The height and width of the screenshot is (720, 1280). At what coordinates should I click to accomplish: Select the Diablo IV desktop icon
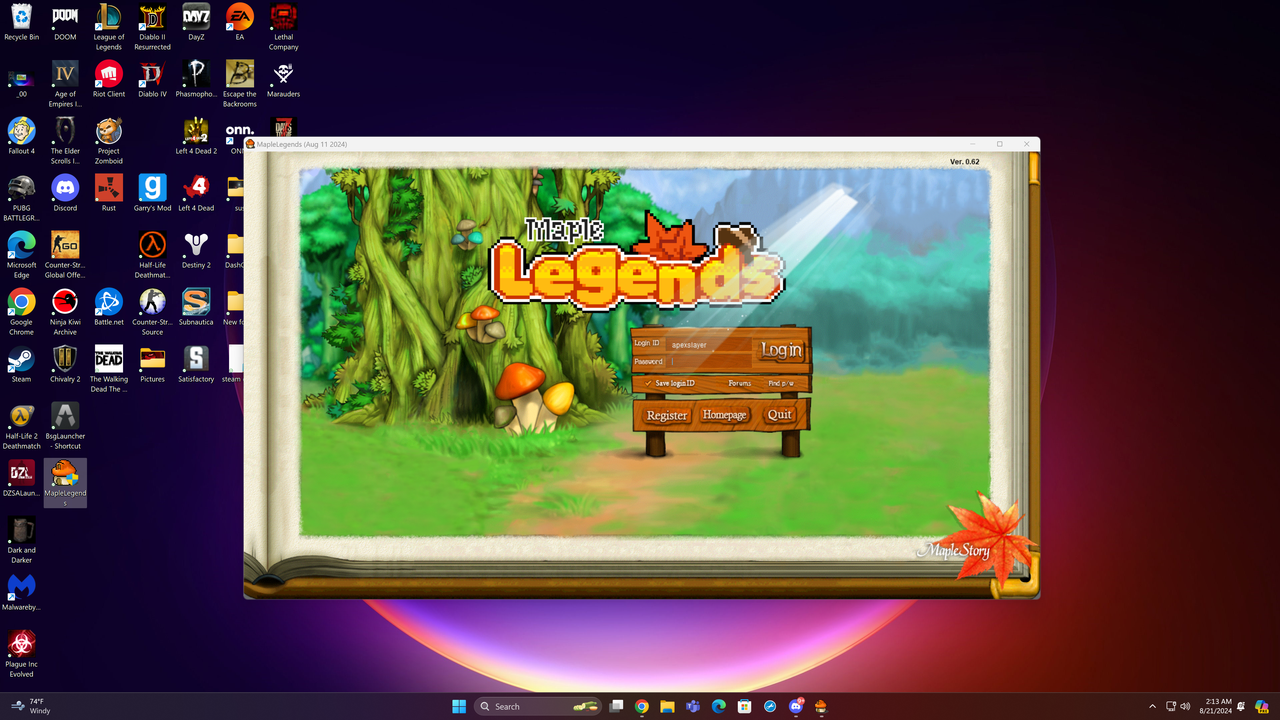point(152,80)
